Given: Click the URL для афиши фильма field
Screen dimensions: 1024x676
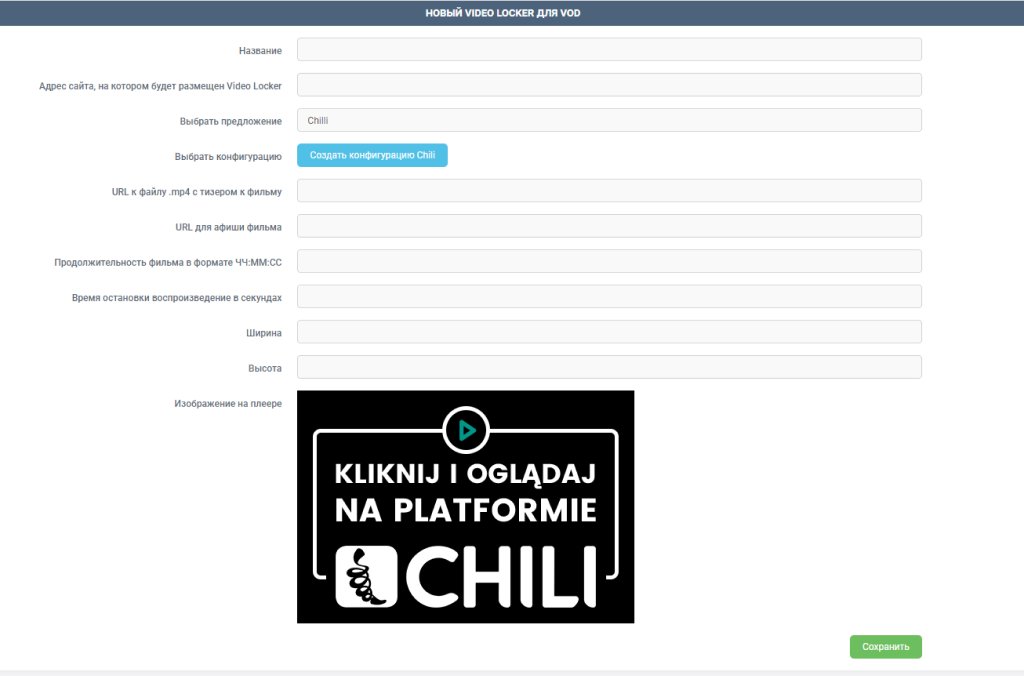Looking at the screenshot, I should click(609, 226).
